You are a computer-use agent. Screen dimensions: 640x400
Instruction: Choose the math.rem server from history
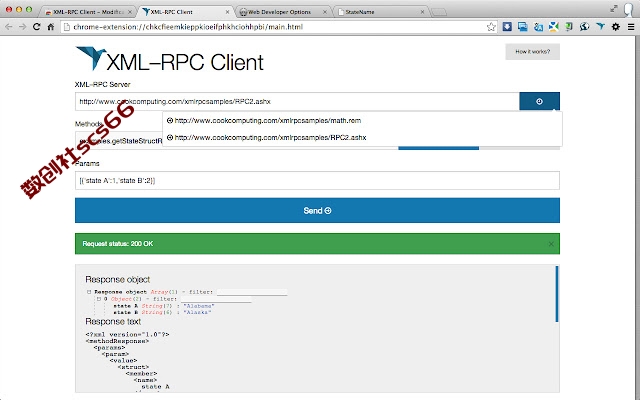(x=362, y=120)
